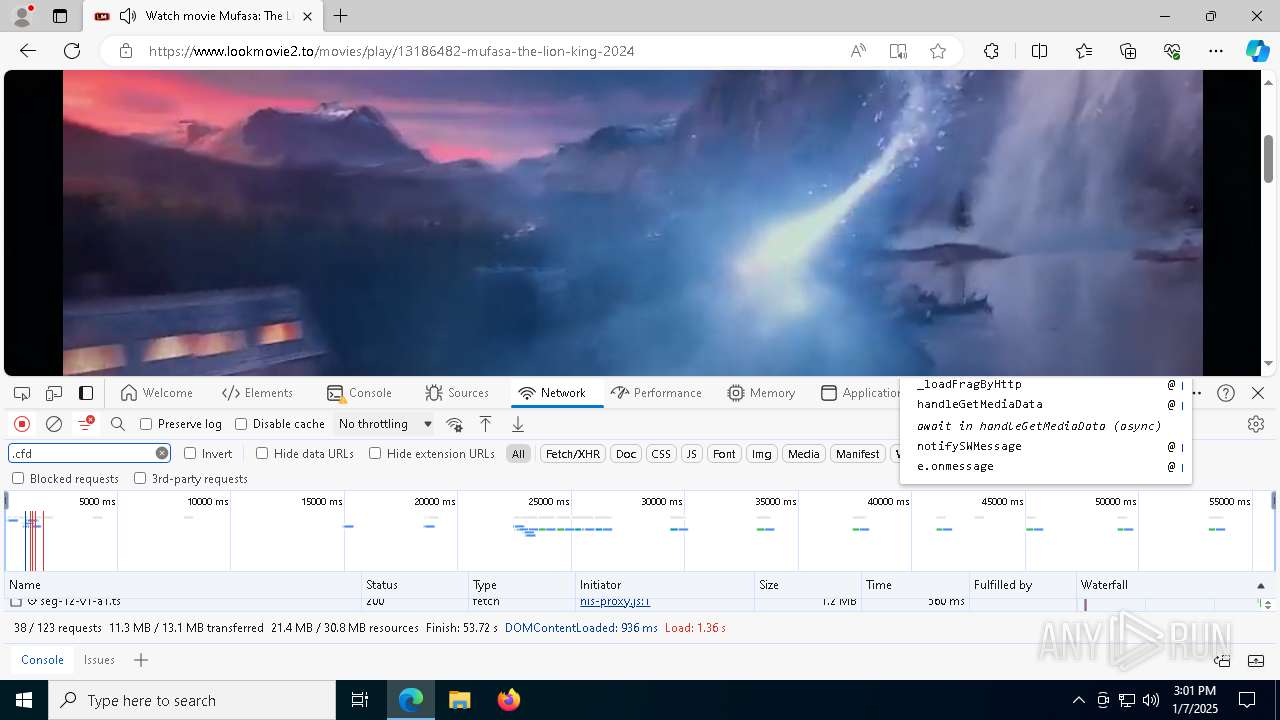Open Network panel settings gear
1280x720 pixels.
(x=1256, y=424)
